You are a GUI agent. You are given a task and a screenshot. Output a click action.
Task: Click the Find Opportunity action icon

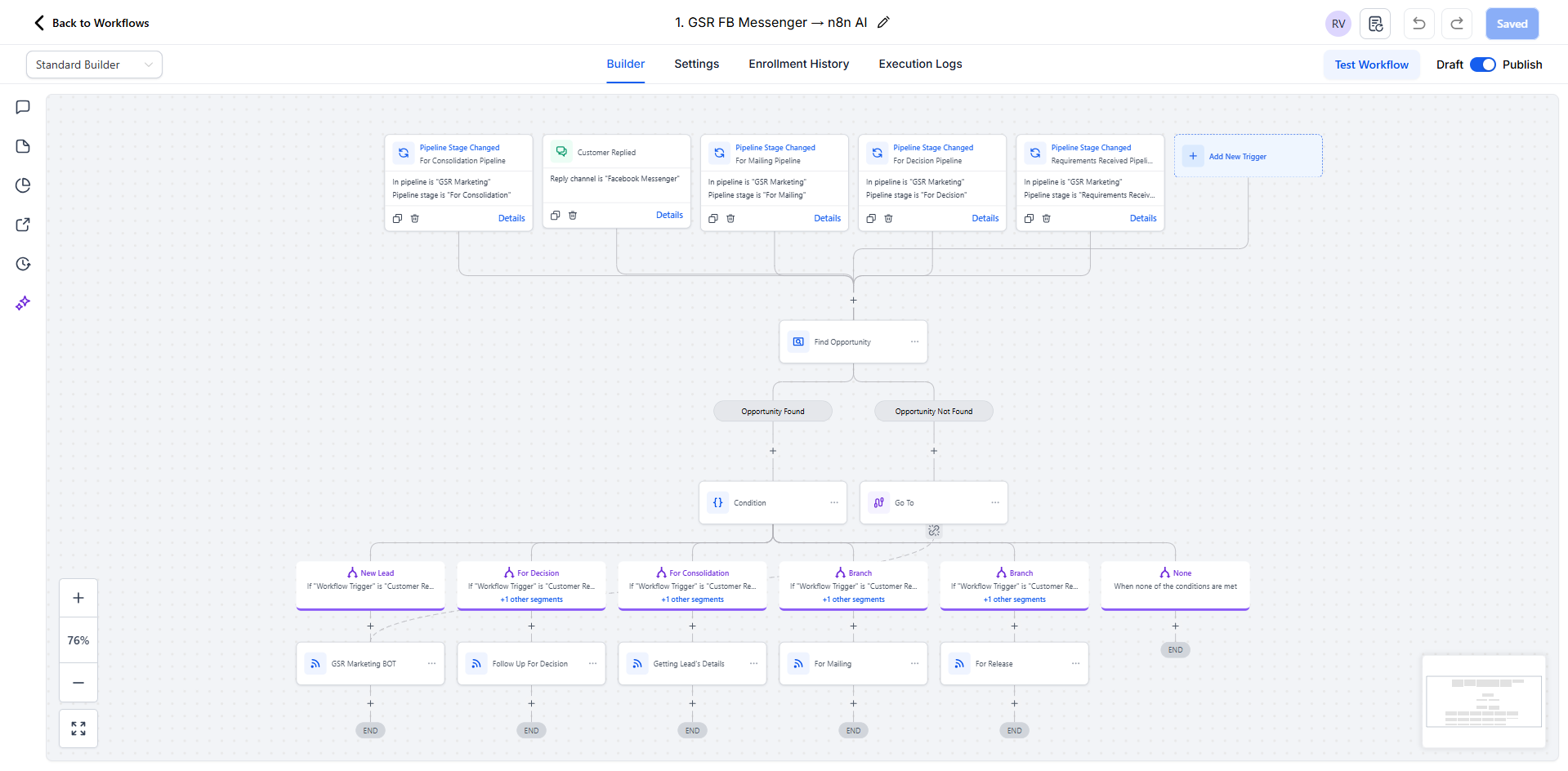pos(798,341)
